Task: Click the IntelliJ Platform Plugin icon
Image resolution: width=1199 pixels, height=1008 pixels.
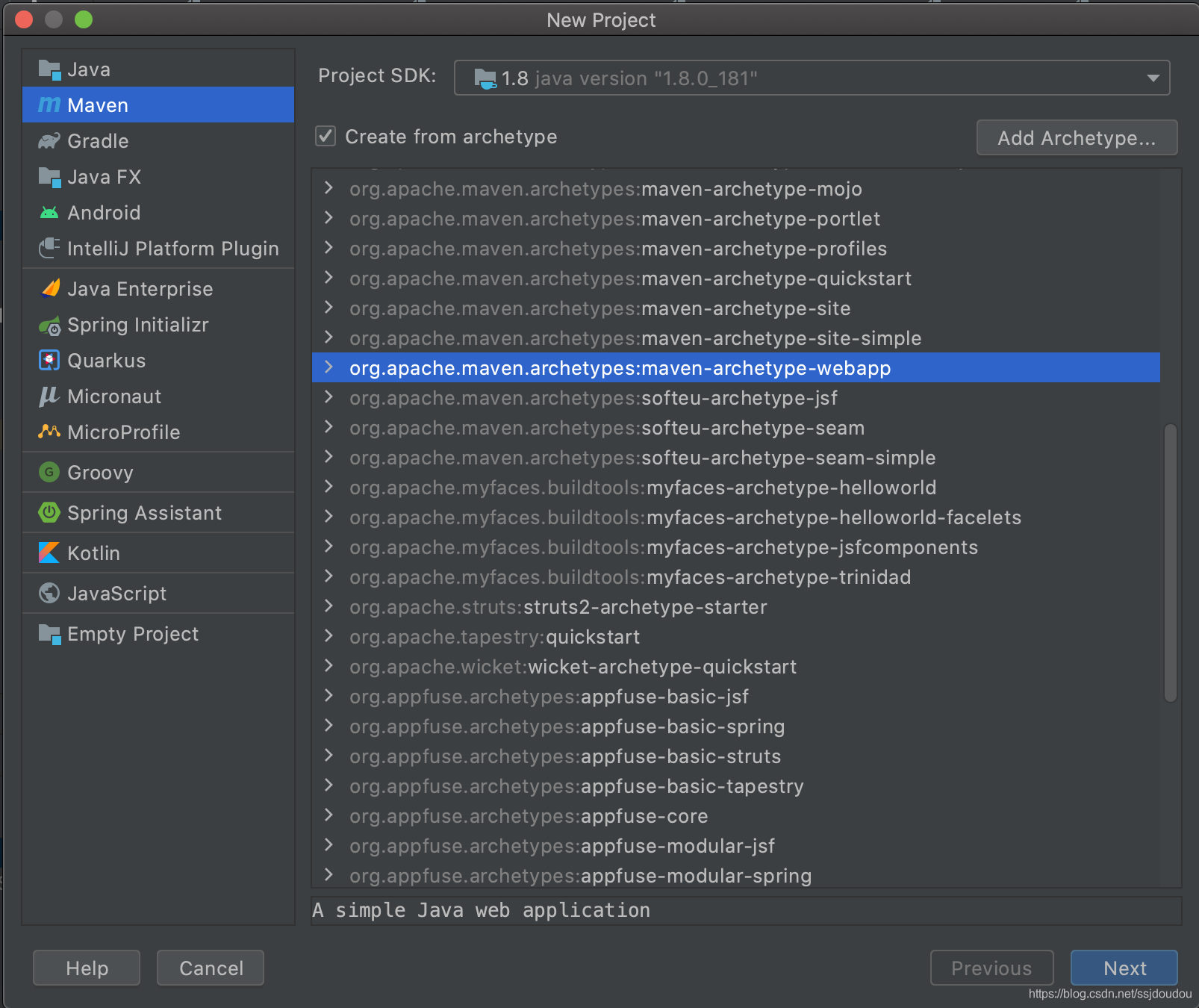Action: tap(49, 248)
